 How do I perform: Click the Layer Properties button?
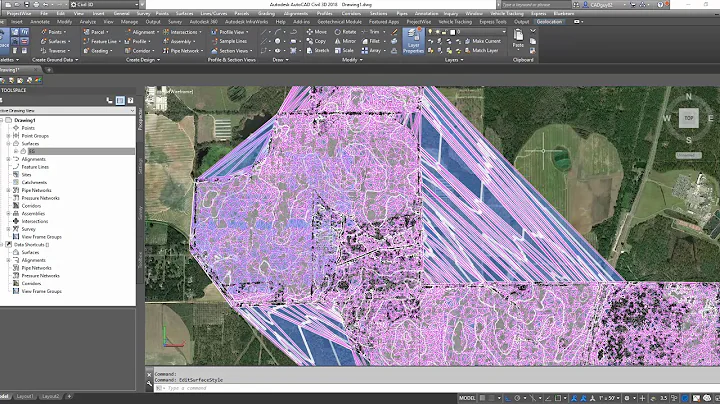413,41
